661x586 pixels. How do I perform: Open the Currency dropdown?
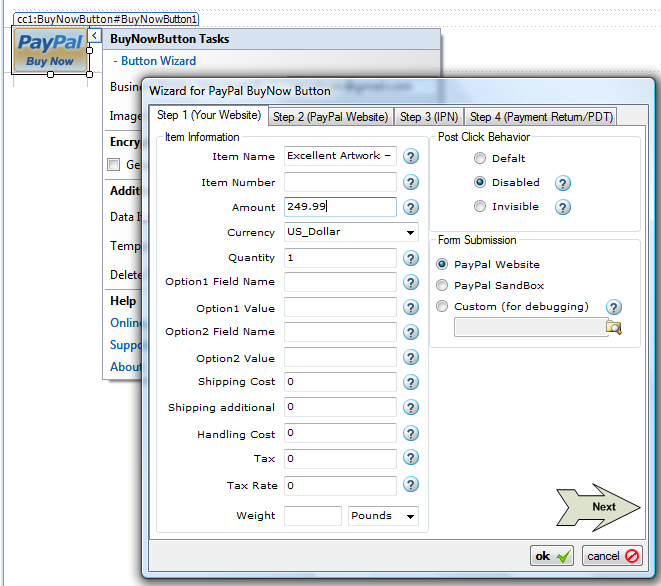point(410,233)
